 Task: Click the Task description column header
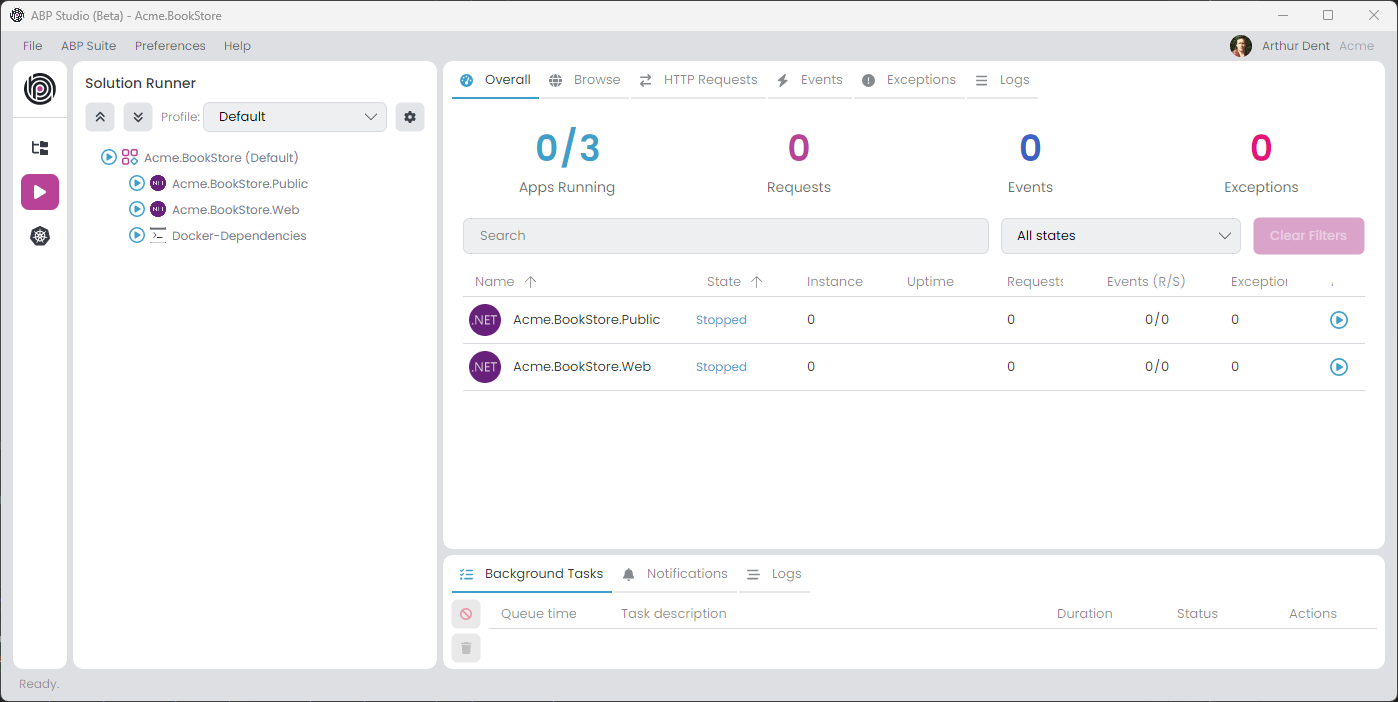pos(674,614)
